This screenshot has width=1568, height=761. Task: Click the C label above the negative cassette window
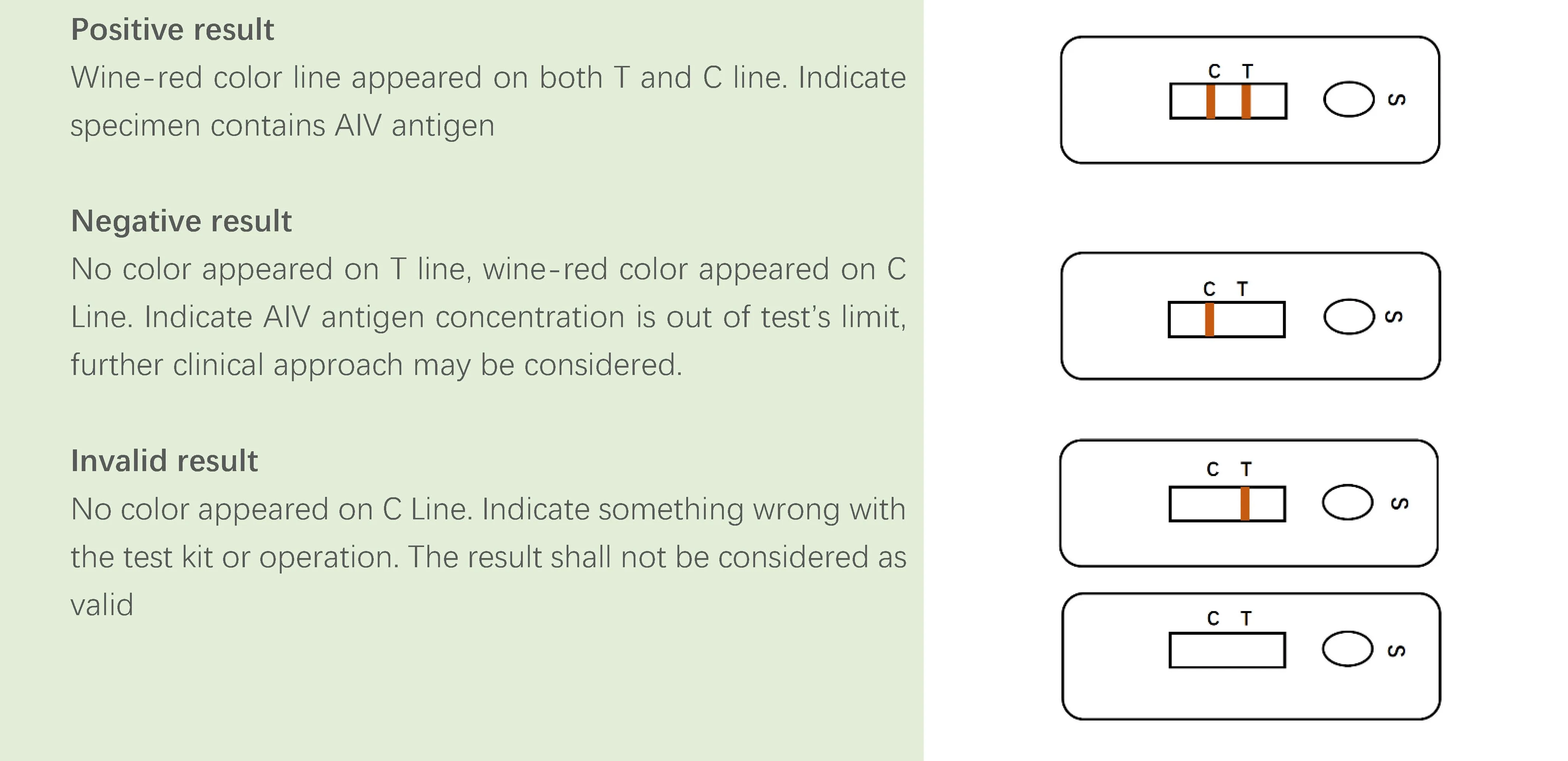point(1209,288)
